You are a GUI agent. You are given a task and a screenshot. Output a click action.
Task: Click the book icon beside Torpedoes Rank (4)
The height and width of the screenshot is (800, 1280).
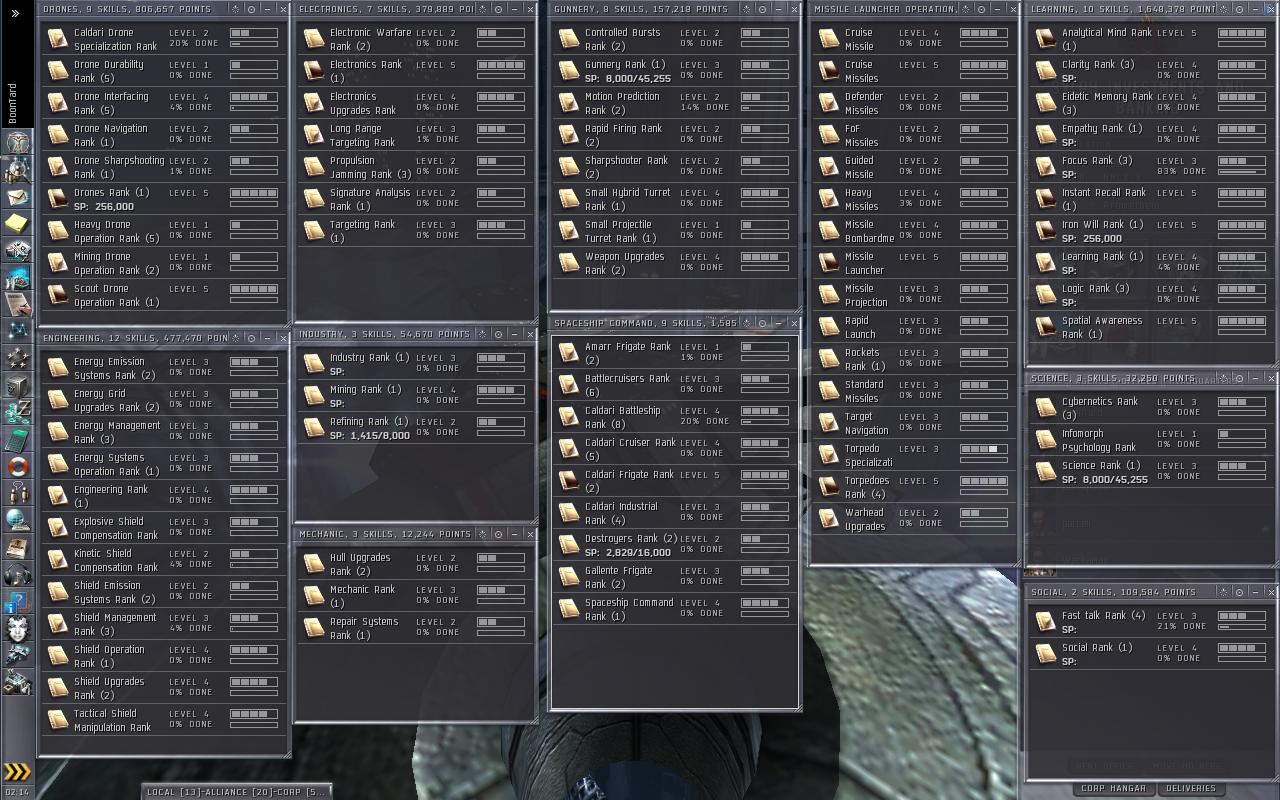pyautogui.click(x=828, y=488)
